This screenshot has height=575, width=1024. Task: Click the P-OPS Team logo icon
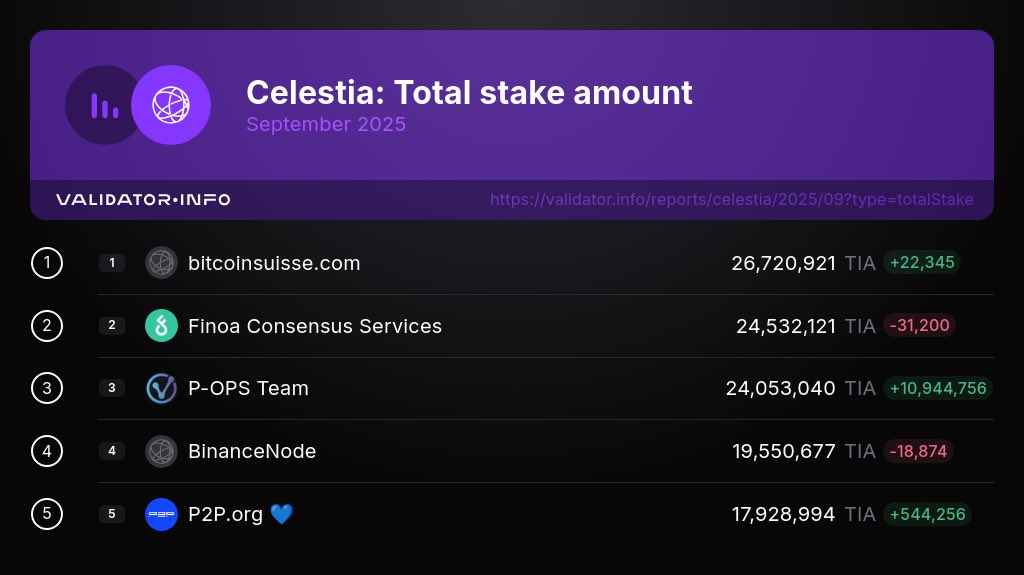(x=161, y=388)
